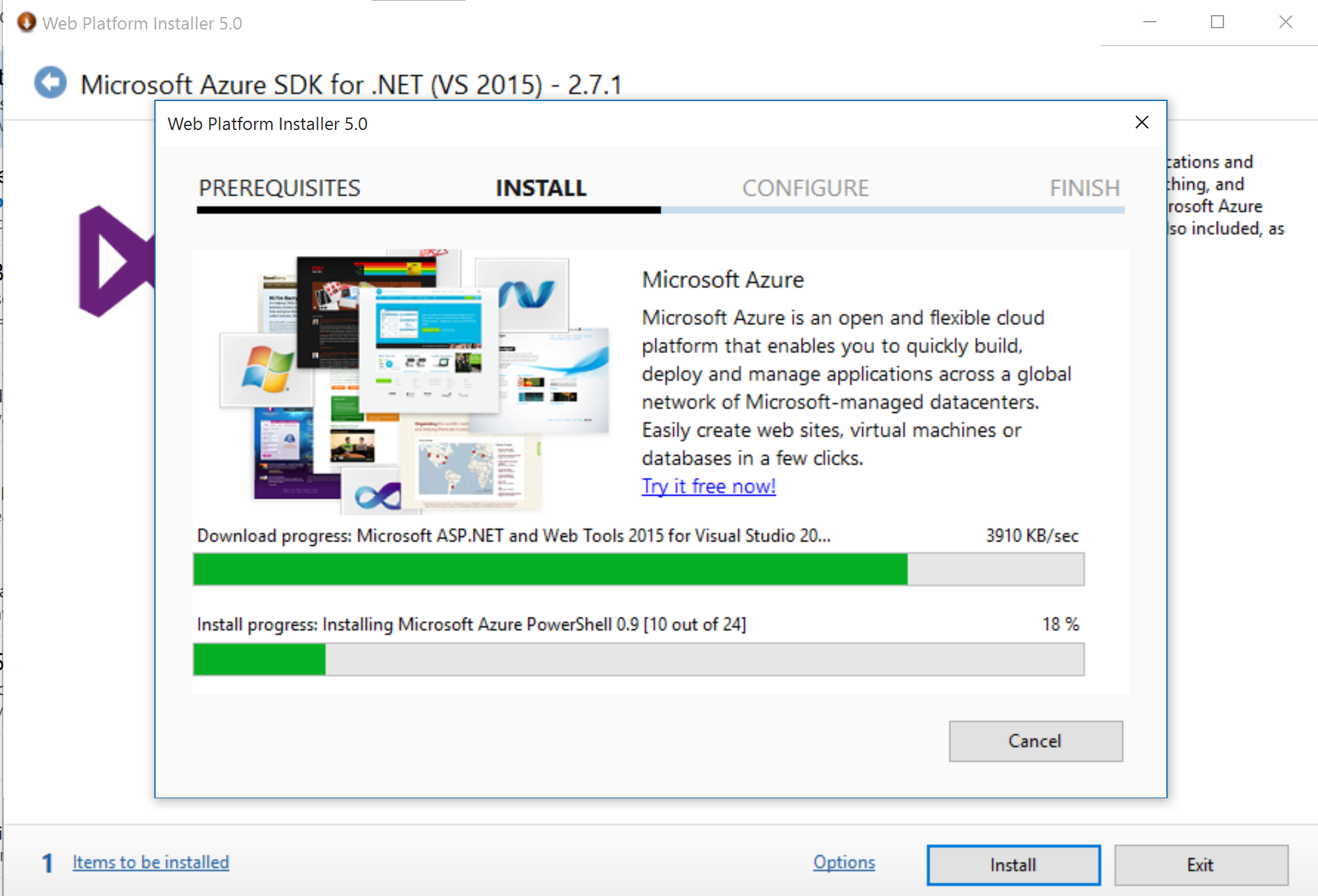1318x896 pixels.
Task: Maximize the main installer window
Action: point(1217,22)
